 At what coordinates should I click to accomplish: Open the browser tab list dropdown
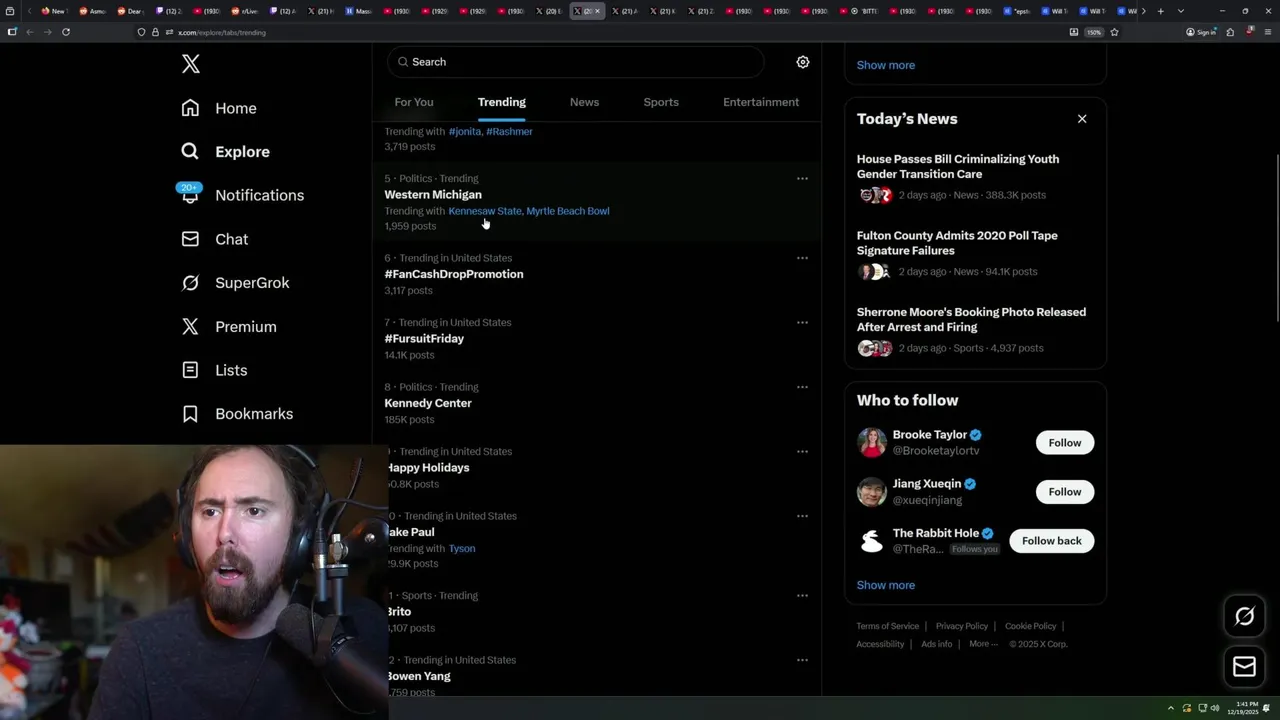[1181, 11]
